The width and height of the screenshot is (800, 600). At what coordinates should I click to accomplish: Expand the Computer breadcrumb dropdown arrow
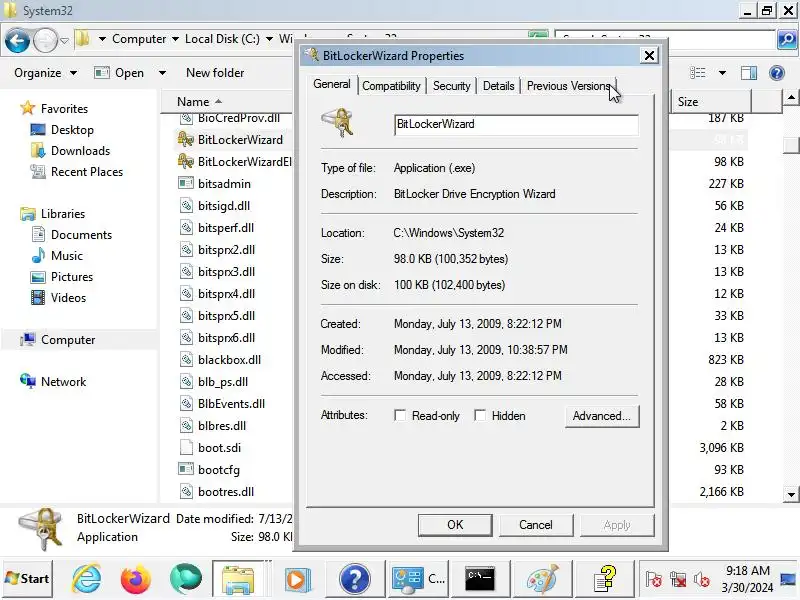point(175,39)
